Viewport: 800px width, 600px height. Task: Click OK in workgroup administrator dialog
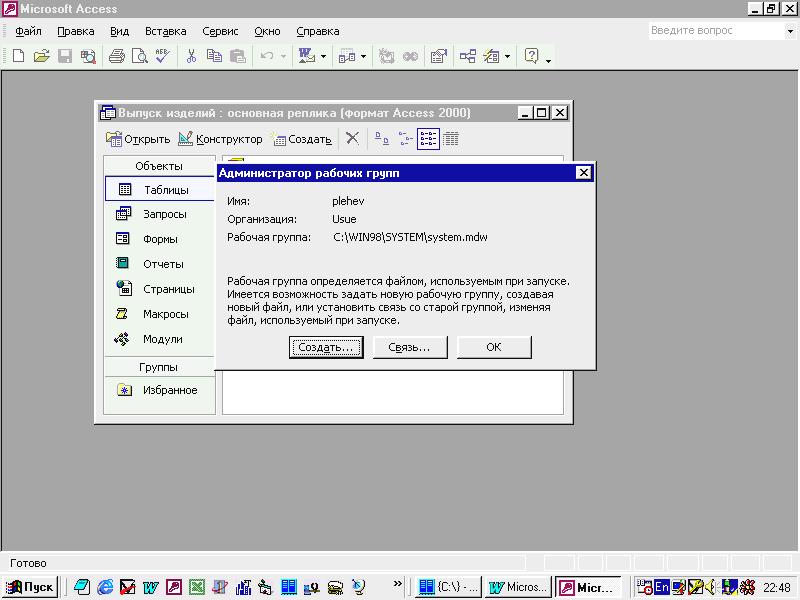(x=493, y=347)
